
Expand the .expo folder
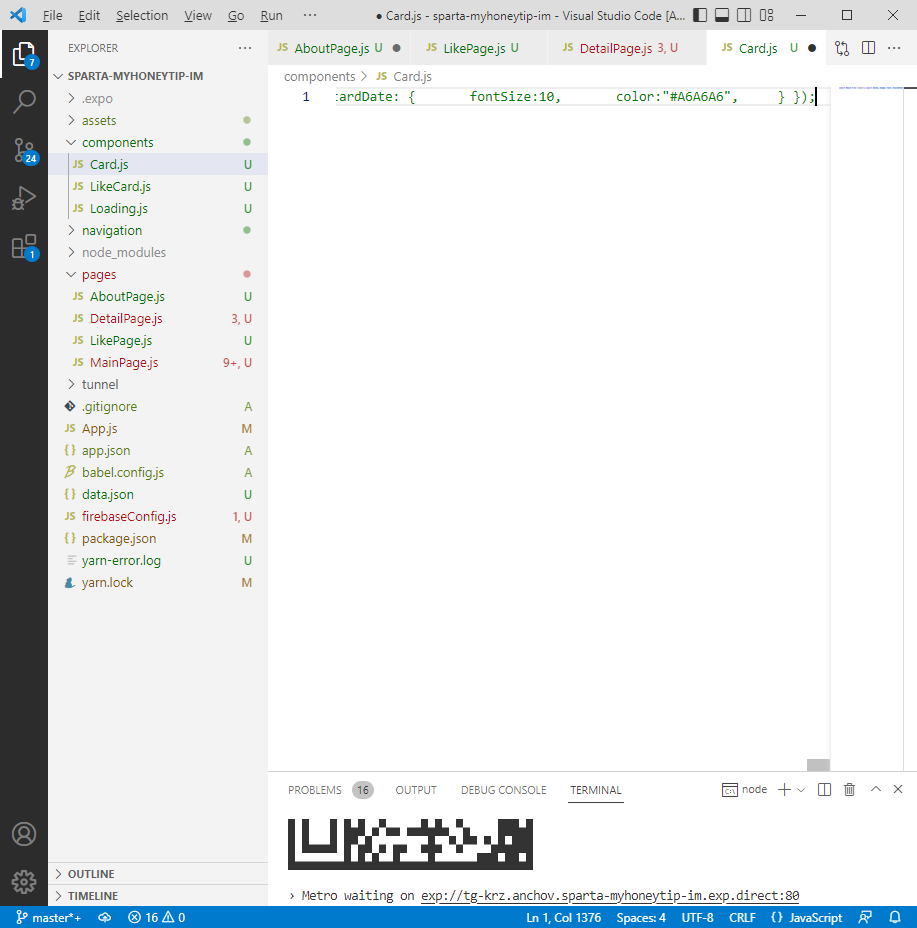coord(157,98)
